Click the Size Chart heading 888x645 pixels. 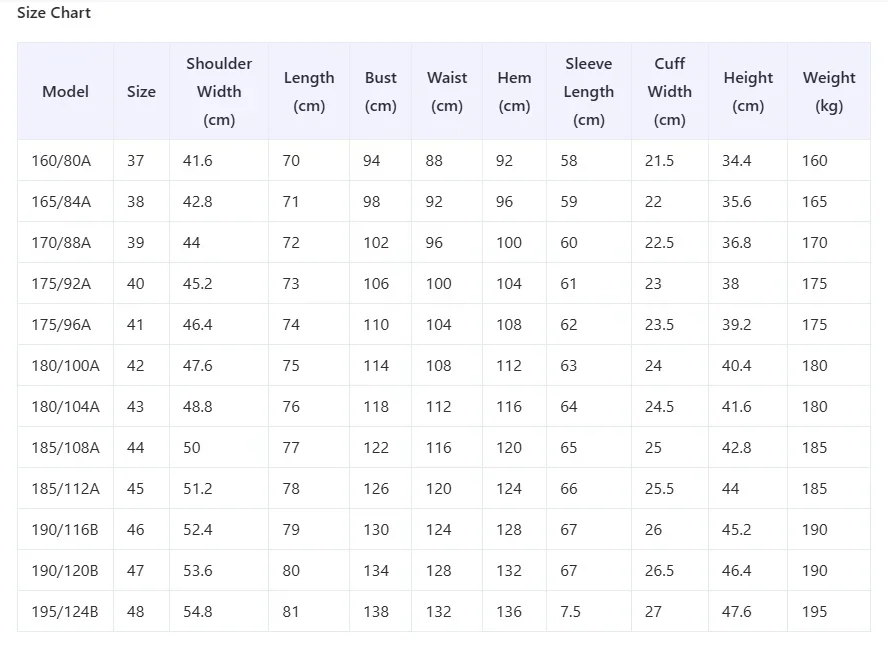[x=54, y=12]
